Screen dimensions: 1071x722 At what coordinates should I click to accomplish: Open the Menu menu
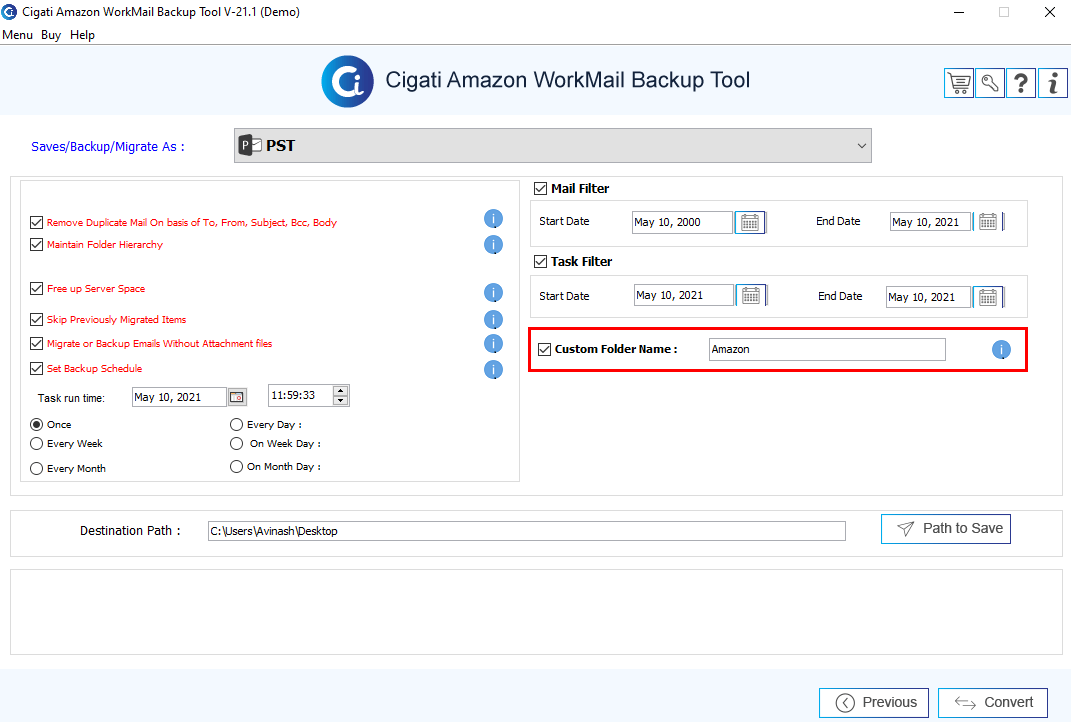tap(17, 35)
